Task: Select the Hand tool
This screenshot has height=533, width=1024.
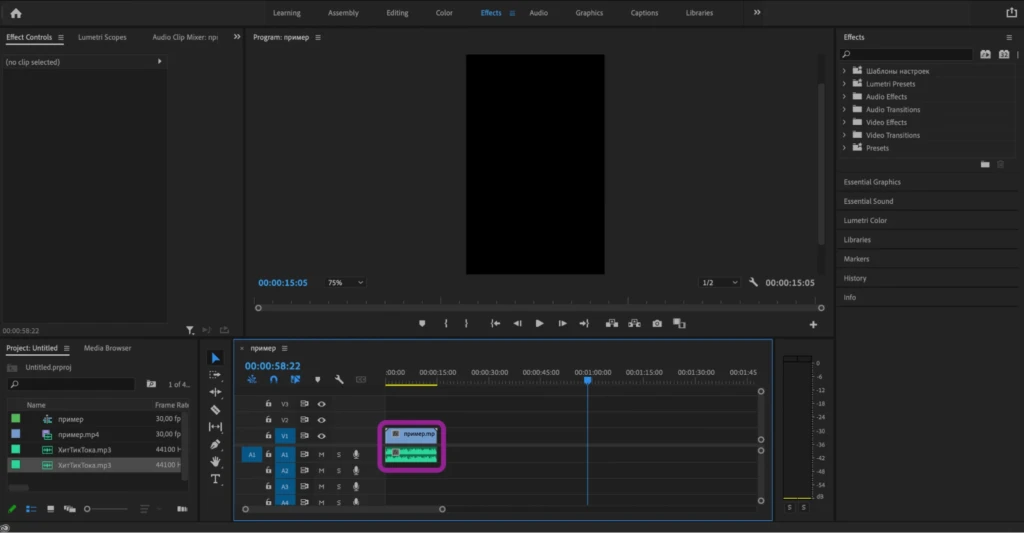Action: (x=216, y=462)
